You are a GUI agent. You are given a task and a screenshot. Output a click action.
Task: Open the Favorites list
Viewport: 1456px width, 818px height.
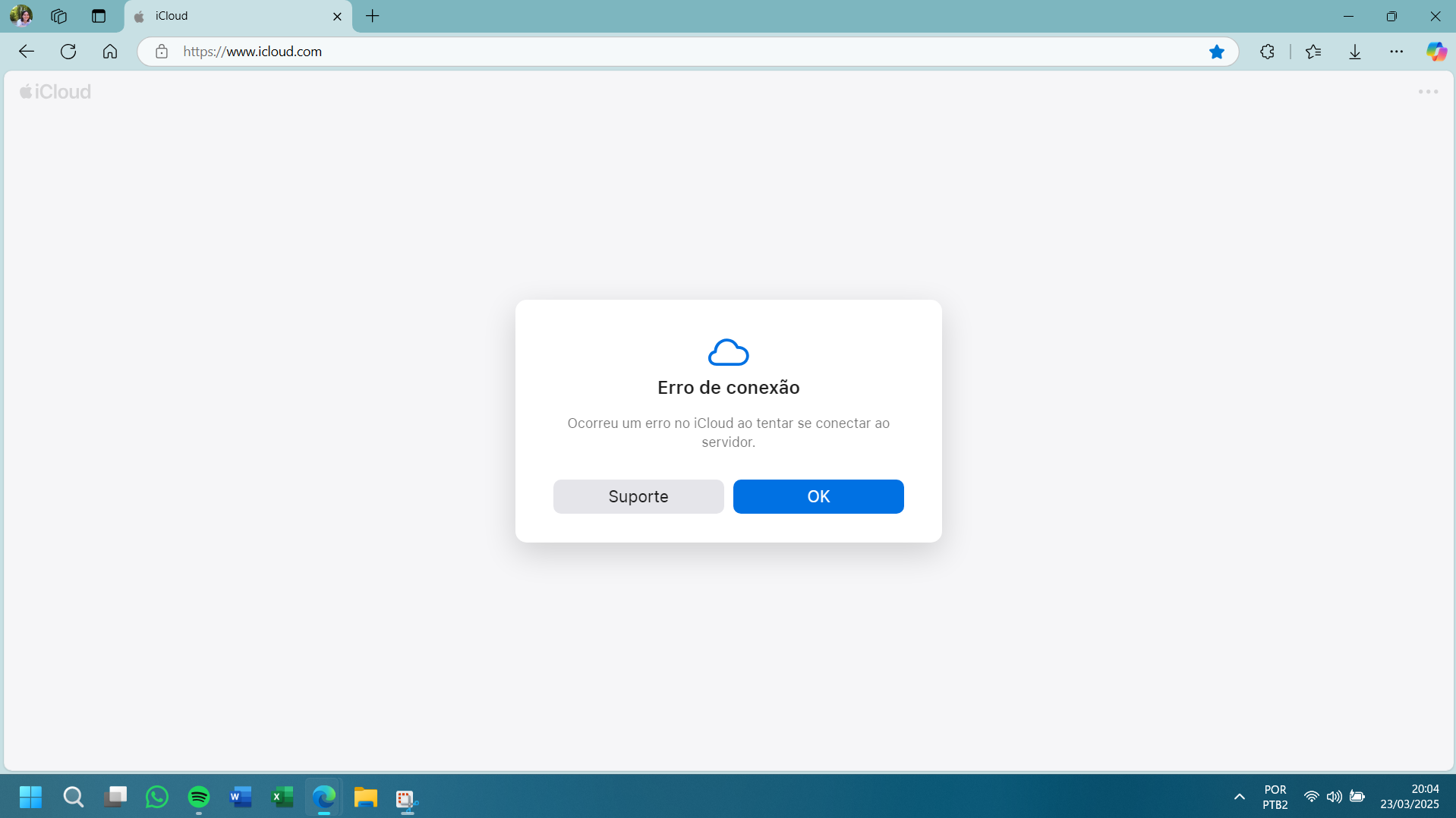point(1313,52)
